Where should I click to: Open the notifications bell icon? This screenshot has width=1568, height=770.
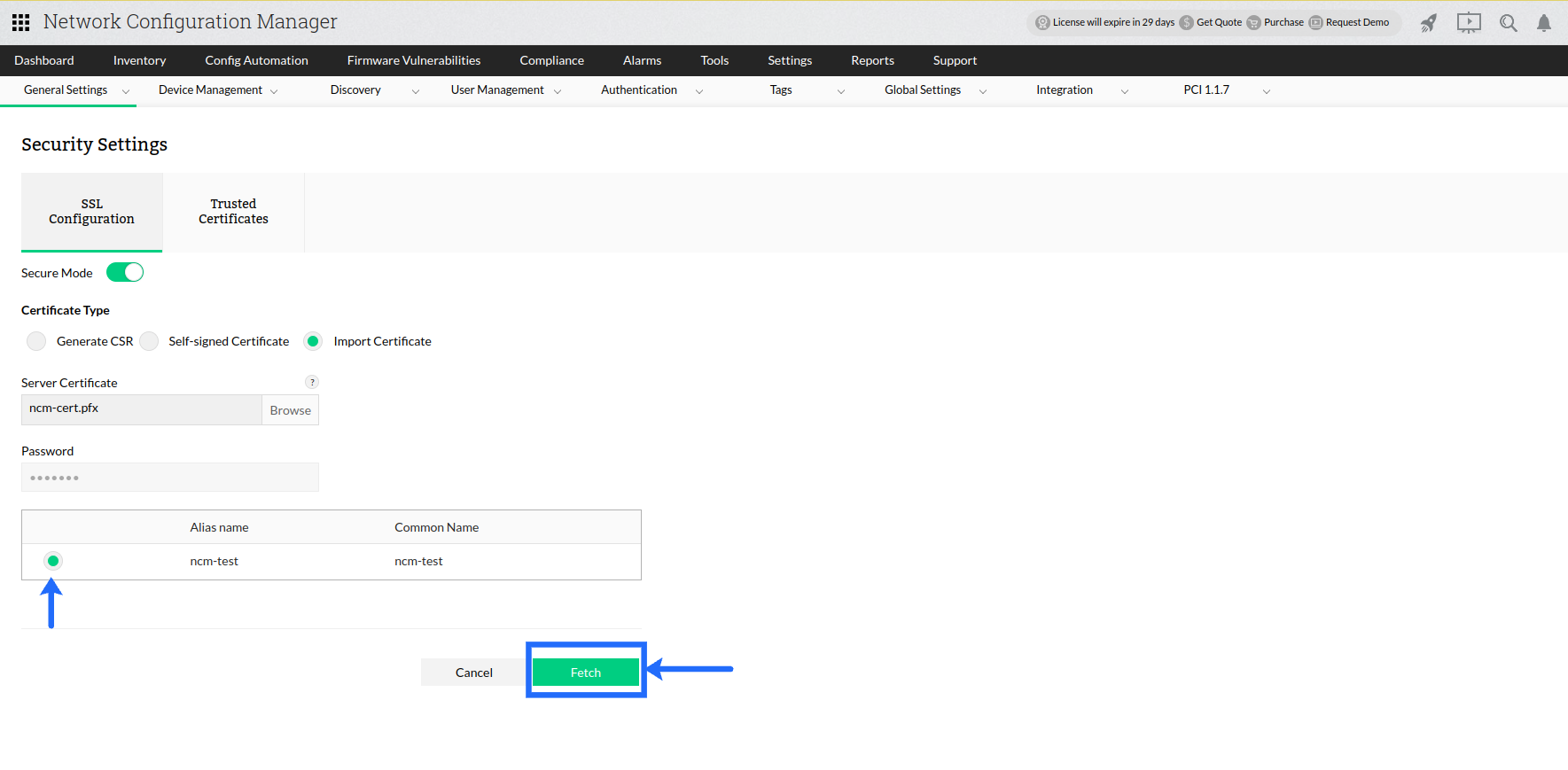pyautogui.click(x=1544, y=23)
